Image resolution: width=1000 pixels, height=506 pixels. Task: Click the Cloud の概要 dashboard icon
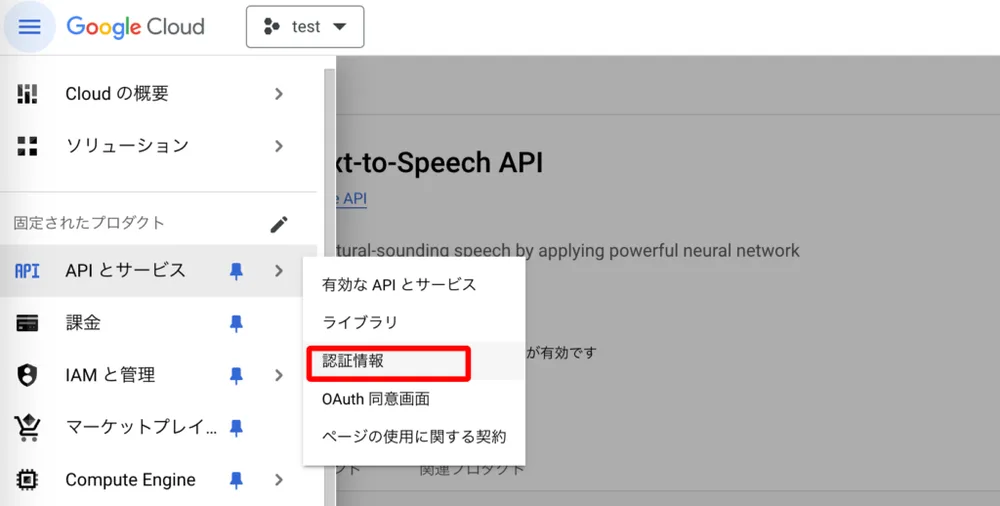pos(27,94)
